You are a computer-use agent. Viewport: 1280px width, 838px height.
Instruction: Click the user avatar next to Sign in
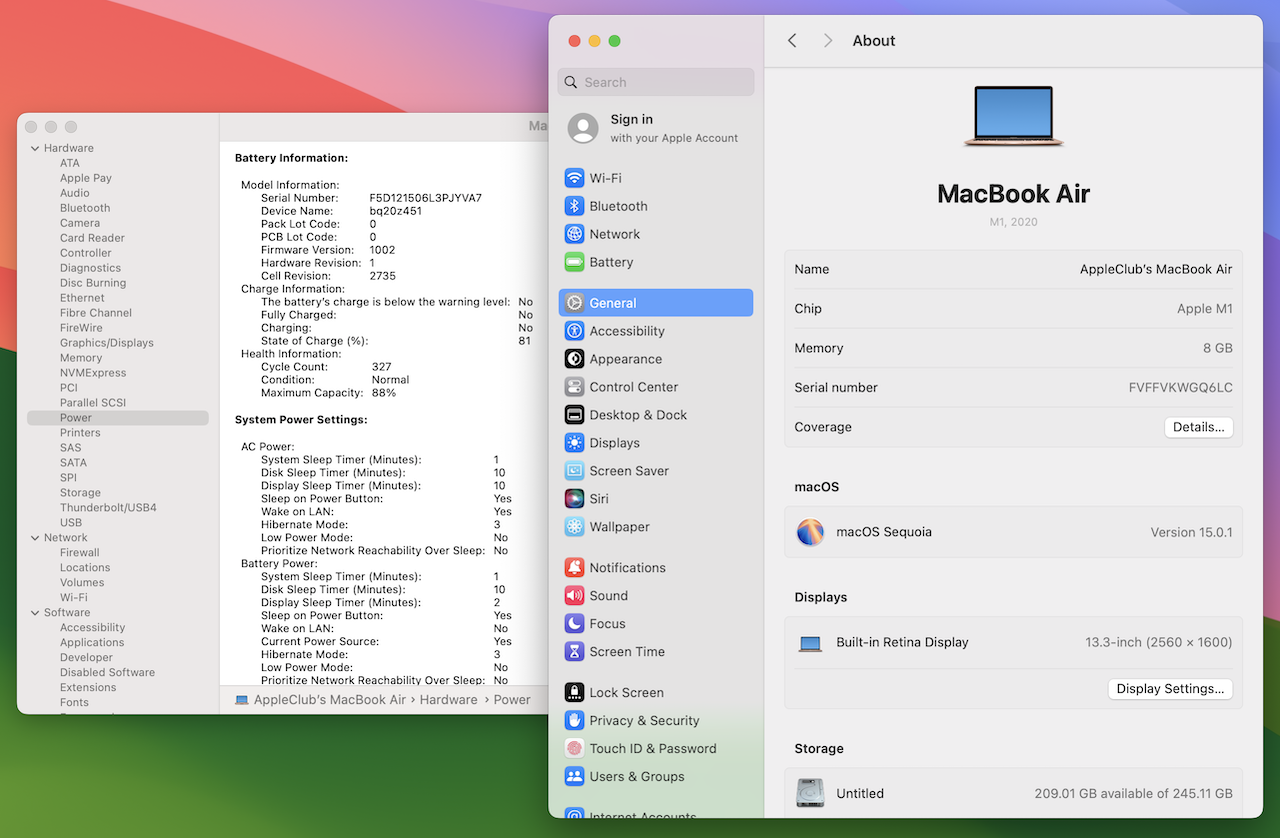pos(583,128)
